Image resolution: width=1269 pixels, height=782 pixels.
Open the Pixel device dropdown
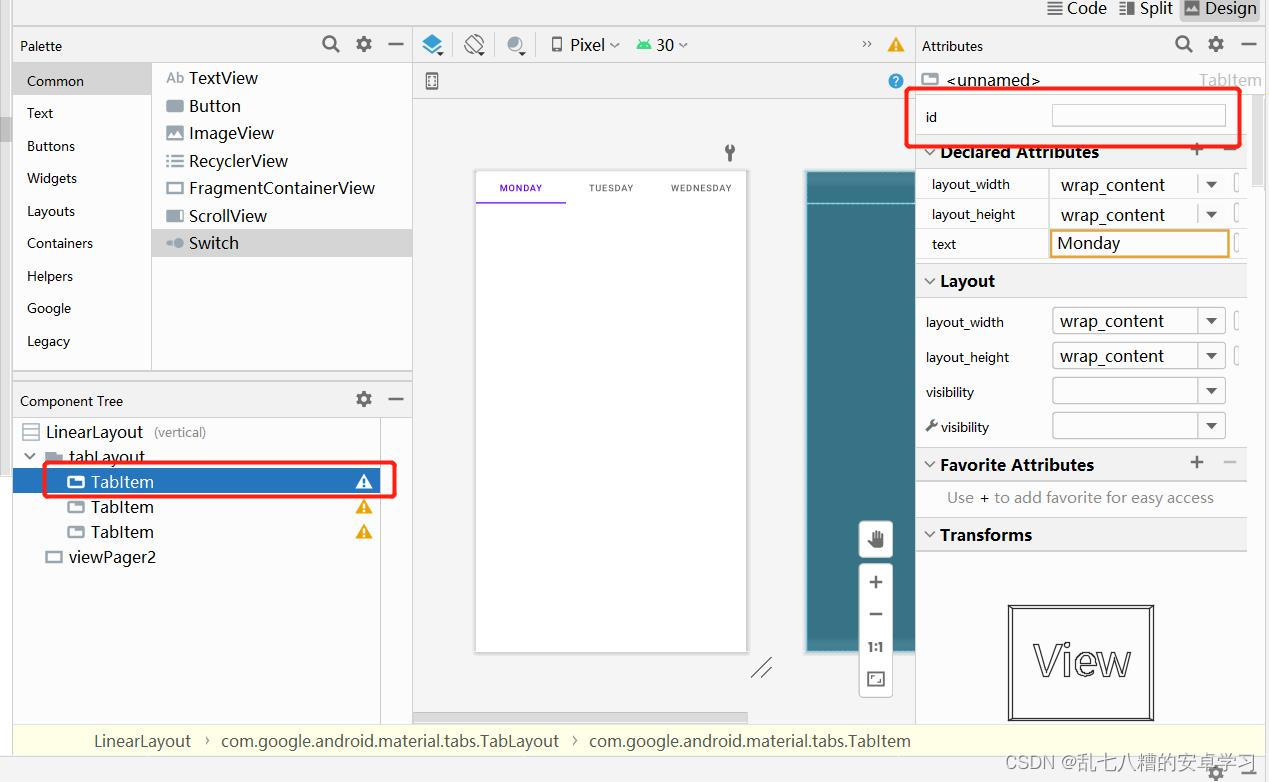click(583, 44)
